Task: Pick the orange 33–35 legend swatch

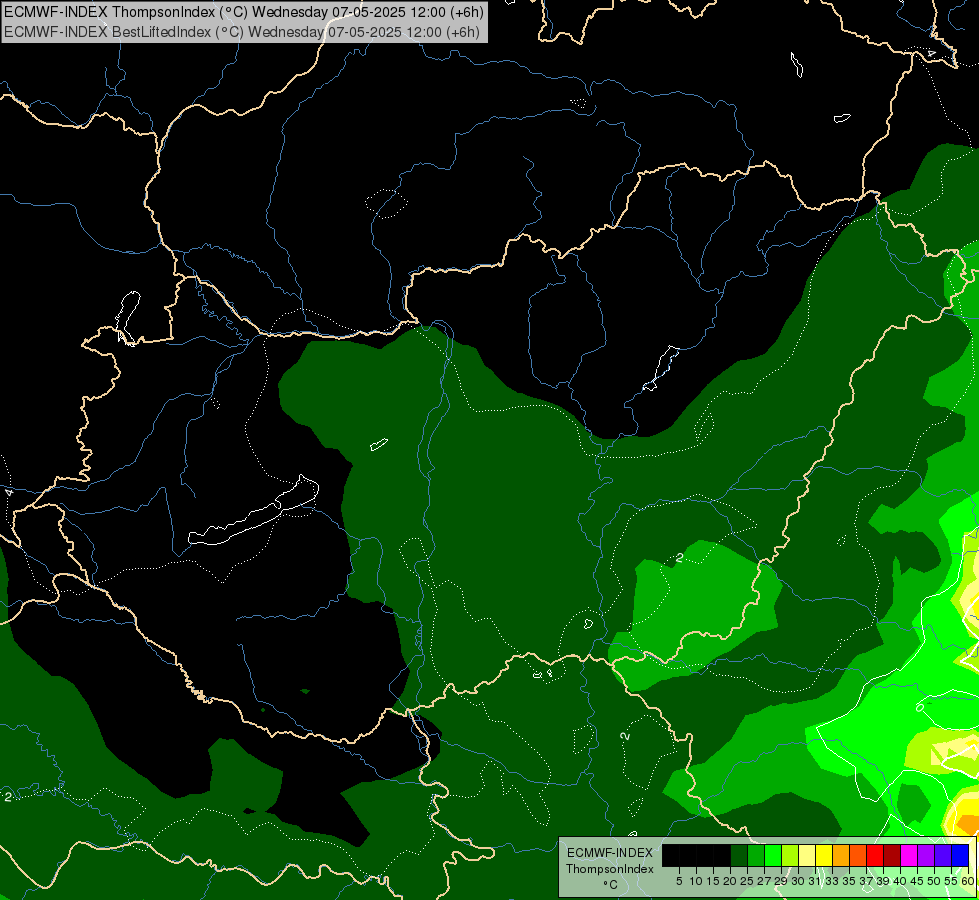Action: [841, 855]
